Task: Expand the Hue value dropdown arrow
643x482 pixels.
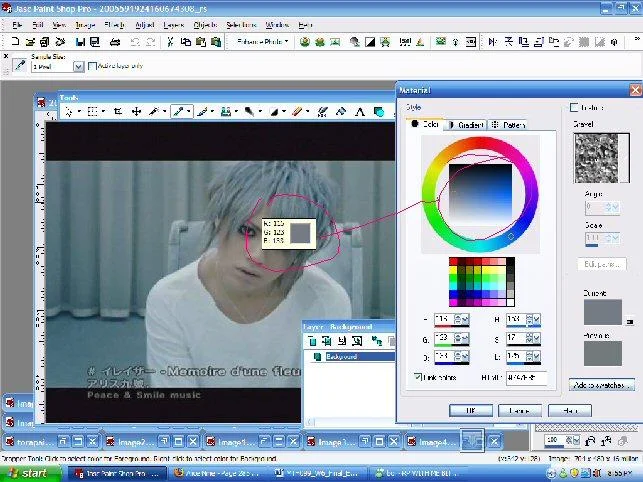Action: click(536, 319)
